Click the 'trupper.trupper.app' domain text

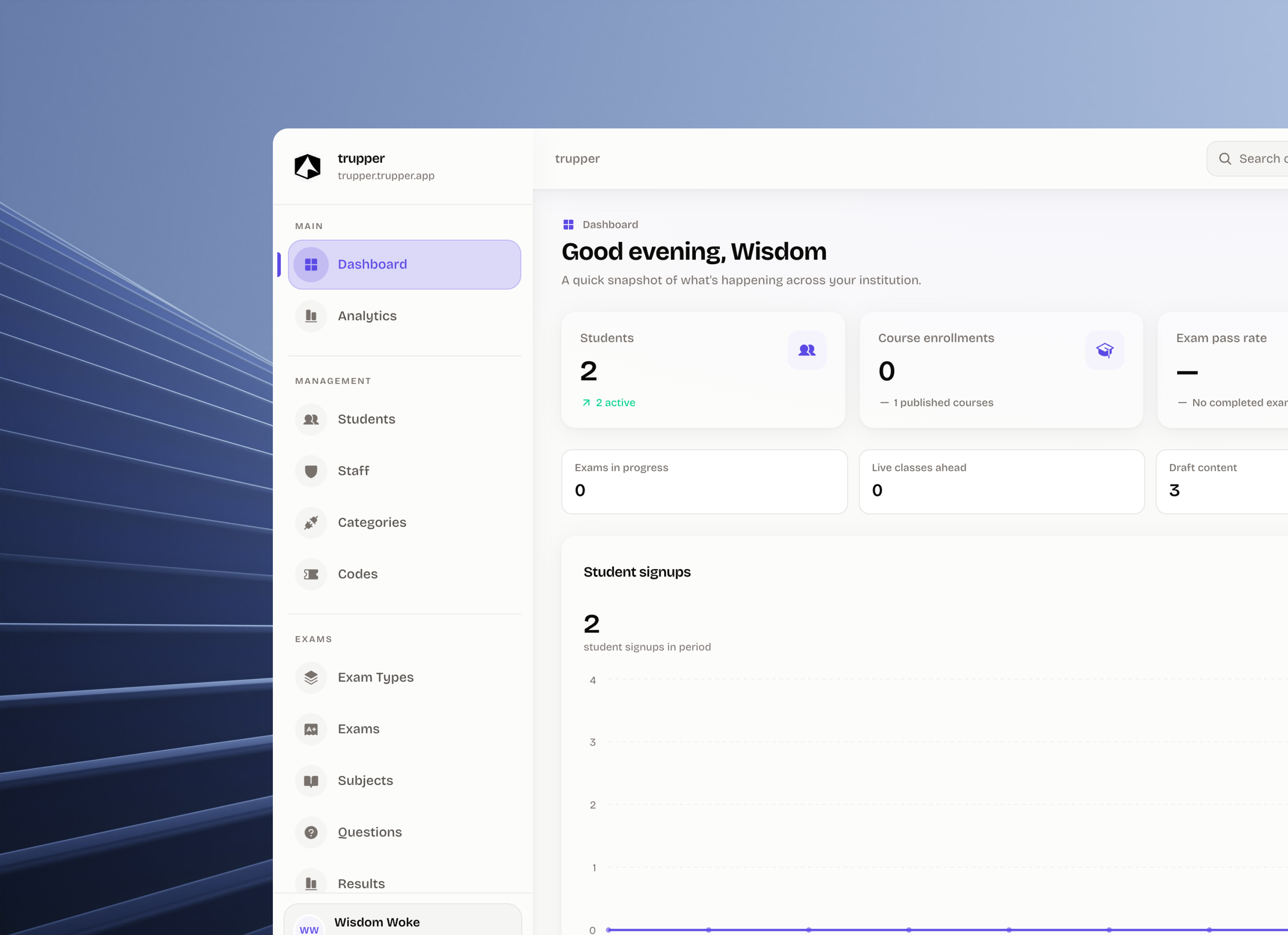386,176
